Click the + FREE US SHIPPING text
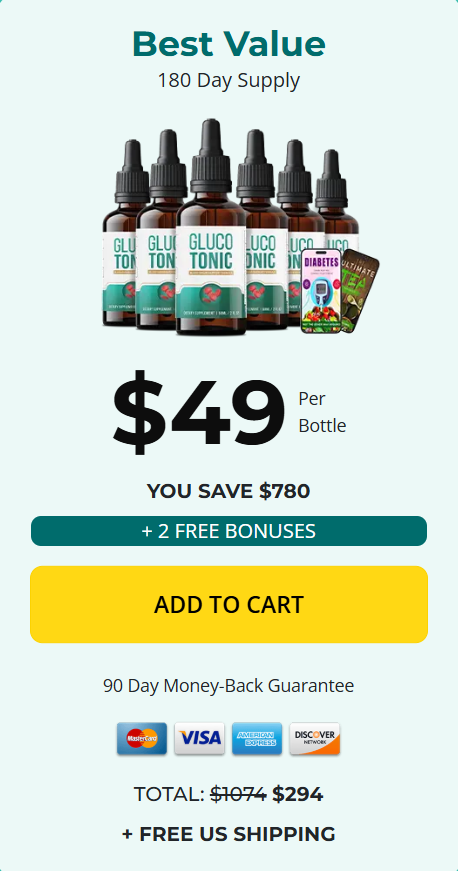This screenshot has height=871, width=458. (229, 834)
